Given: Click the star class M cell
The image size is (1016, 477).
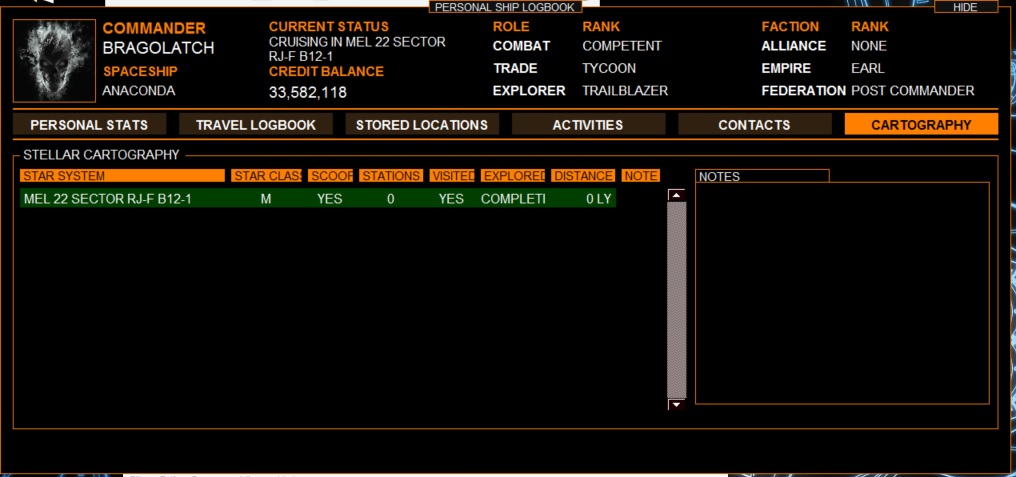Looking at the screenshot, I should coord(266,199).
